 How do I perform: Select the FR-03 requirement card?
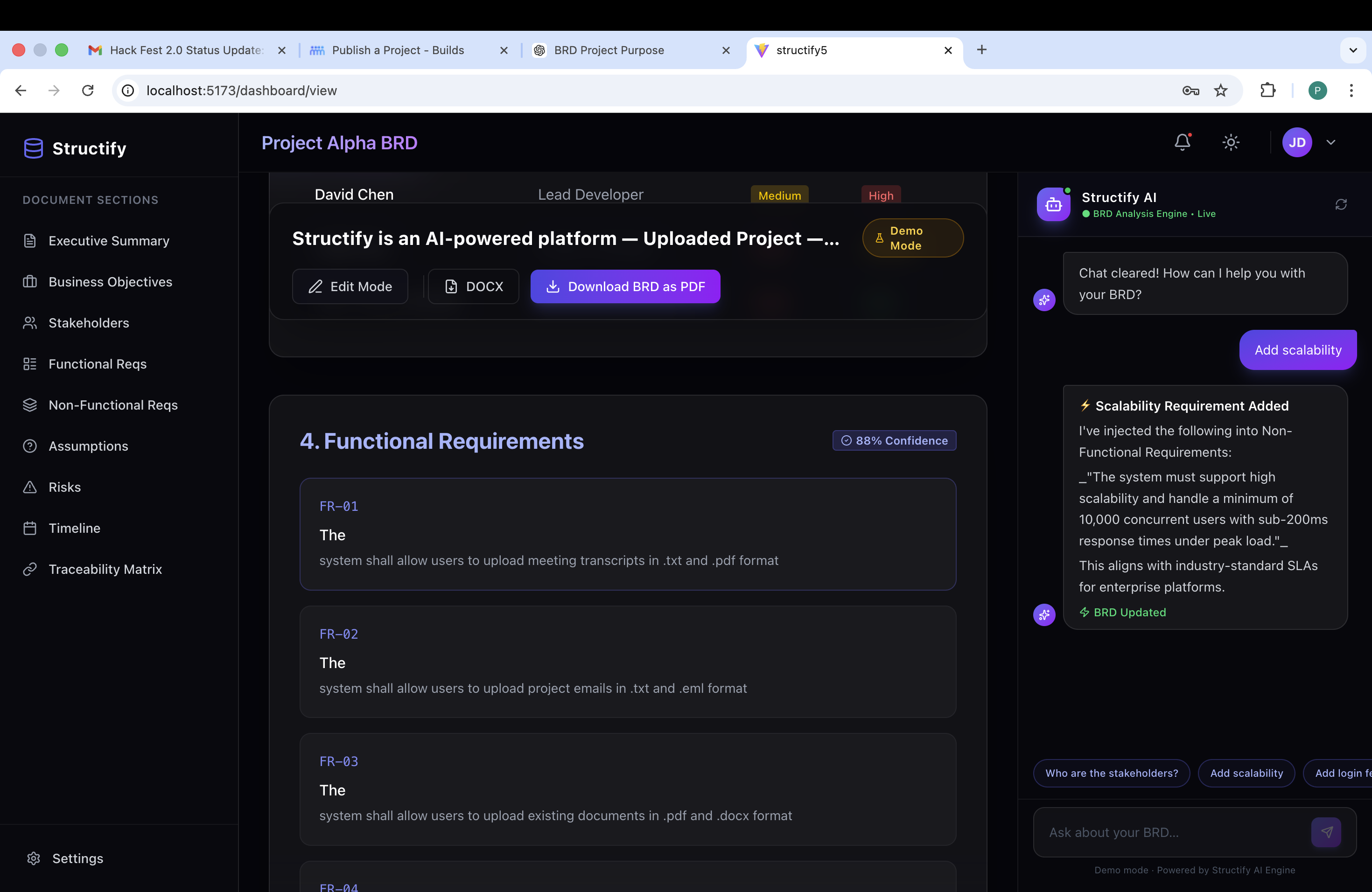[628, 789]
